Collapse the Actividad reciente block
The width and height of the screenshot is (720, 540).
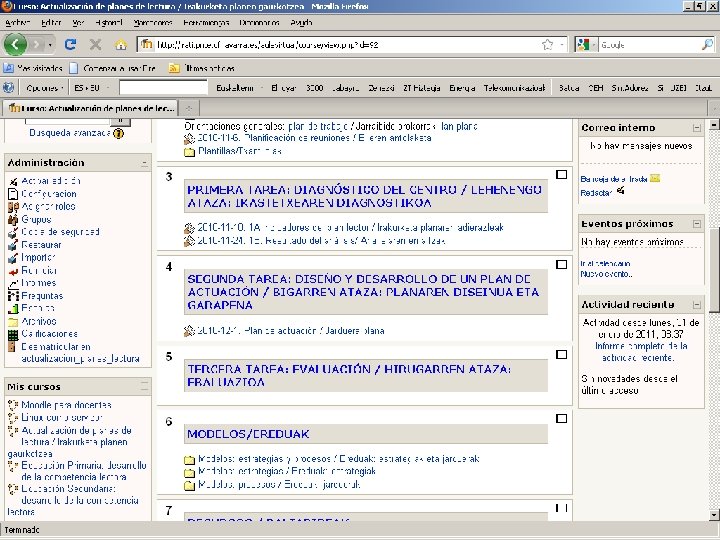click(697, 304)
